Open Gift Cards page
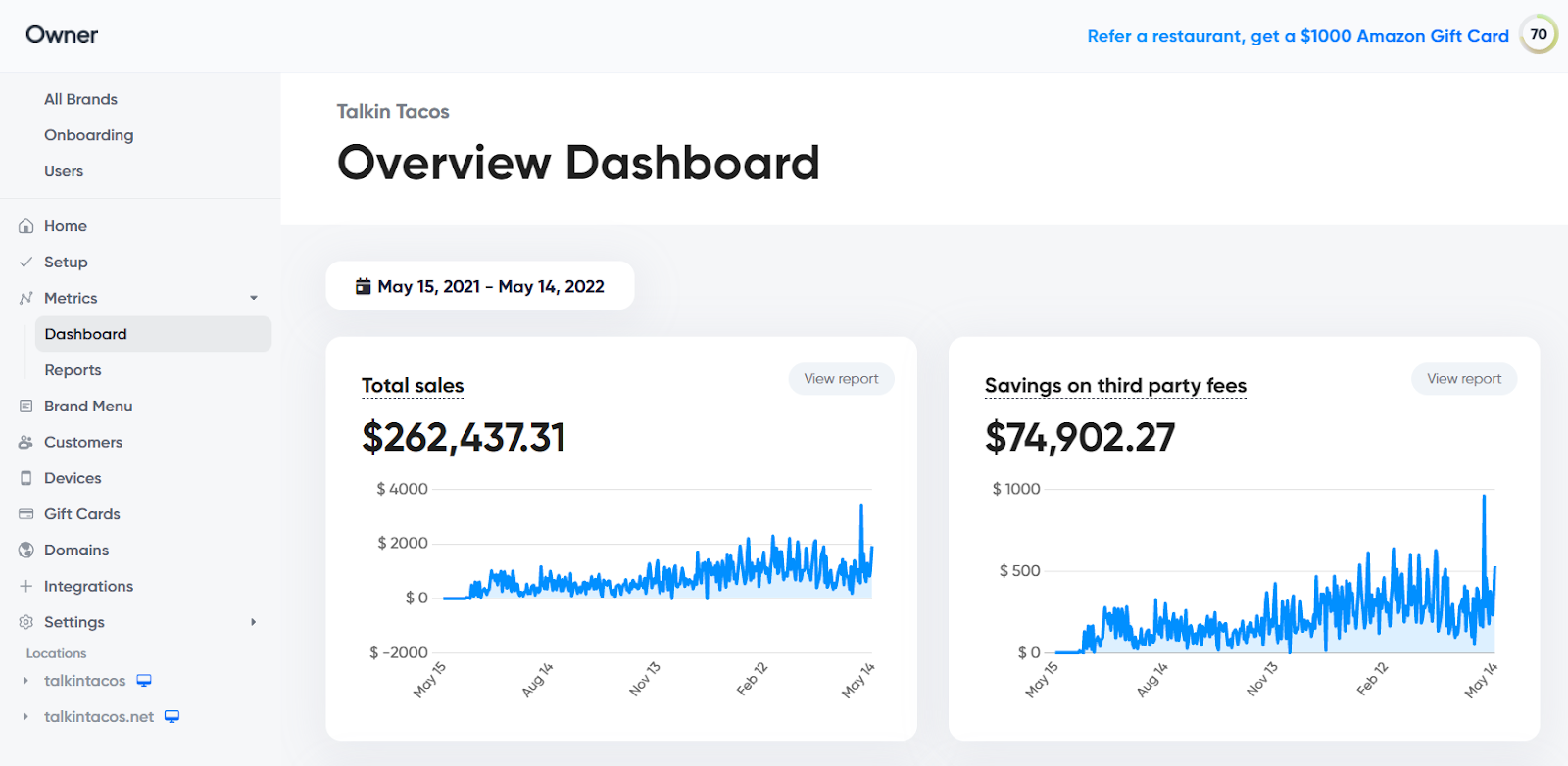The height and width of the screenshot is (766, 1568). pos(82,514)
